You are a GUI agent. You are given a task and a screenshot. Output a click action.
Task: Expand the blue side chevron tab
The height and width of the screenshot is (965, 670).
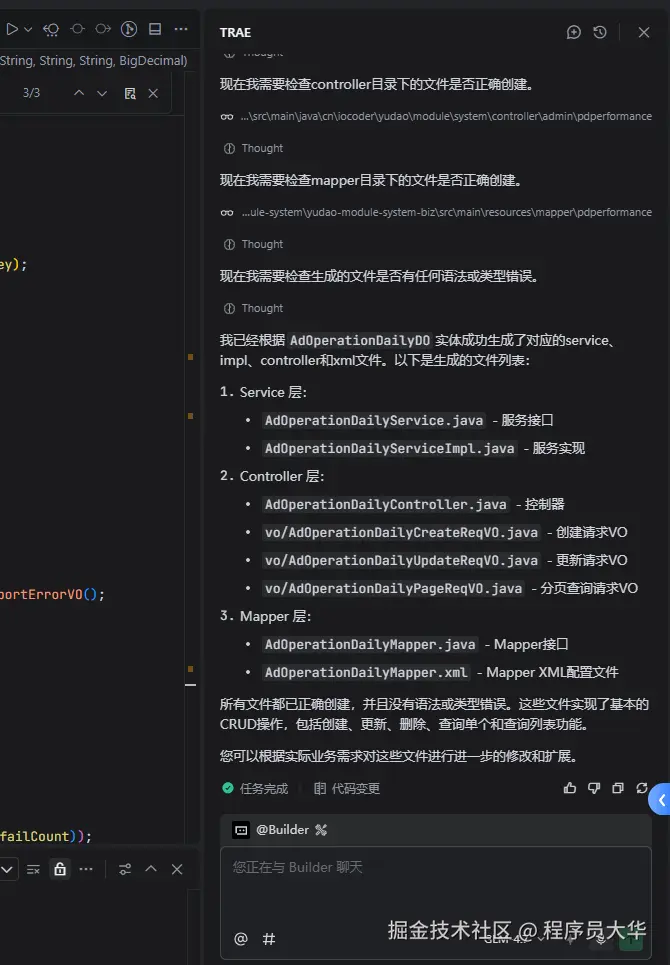(x=661, y=799)
